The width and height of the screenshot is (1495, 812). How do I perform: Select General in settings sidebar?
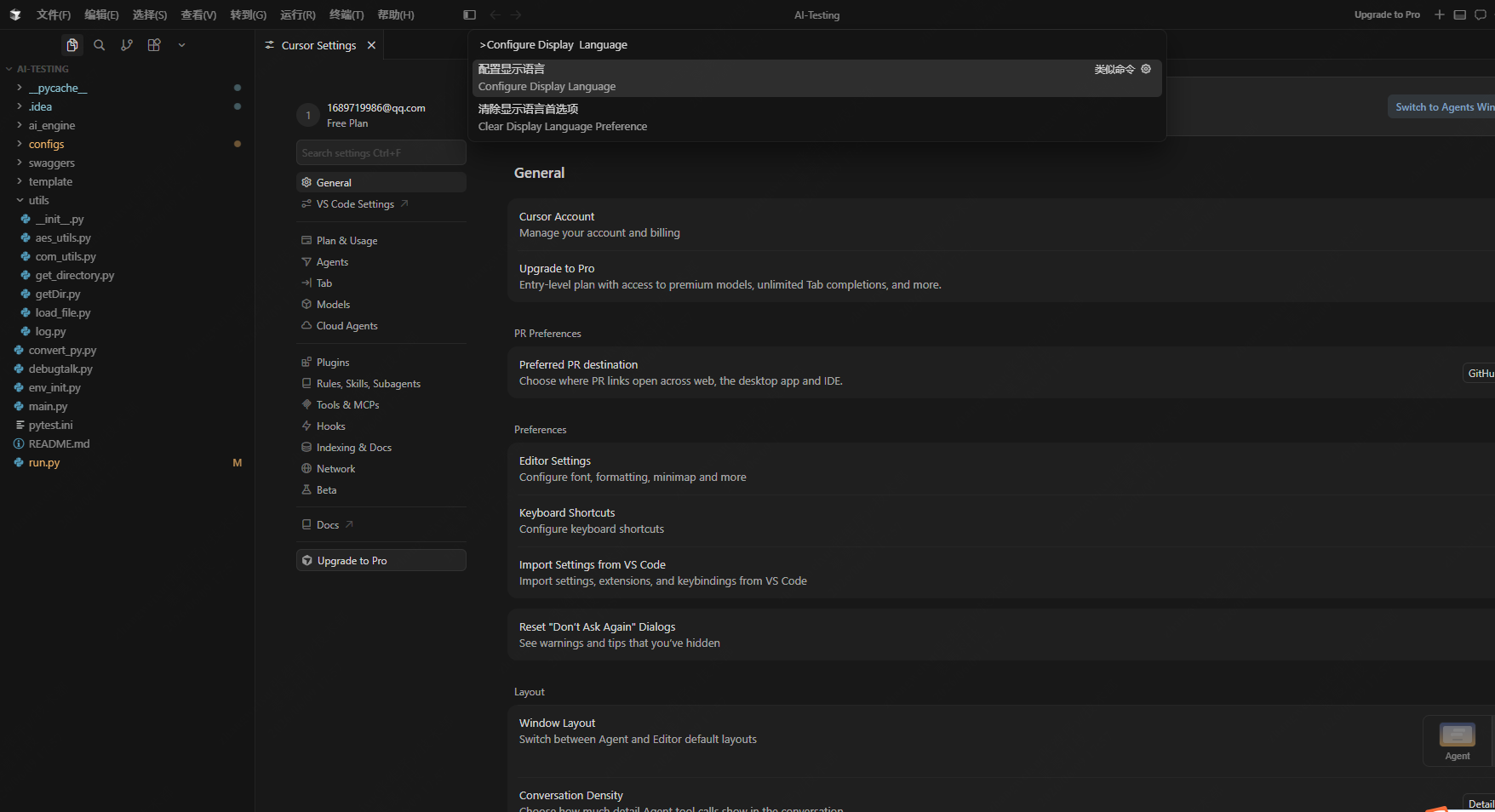(x=381, y=182)
